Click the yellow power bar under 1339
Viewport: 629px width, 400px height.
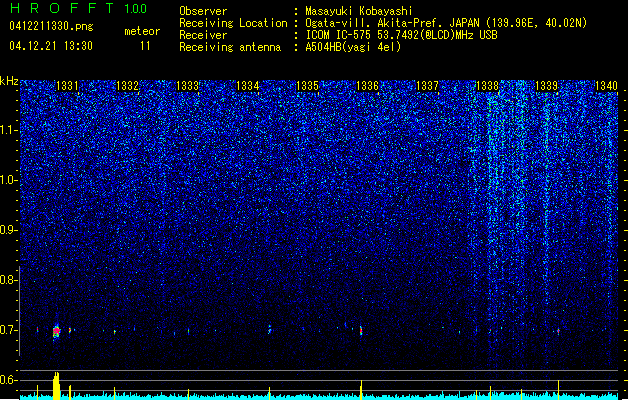[558, 390]
